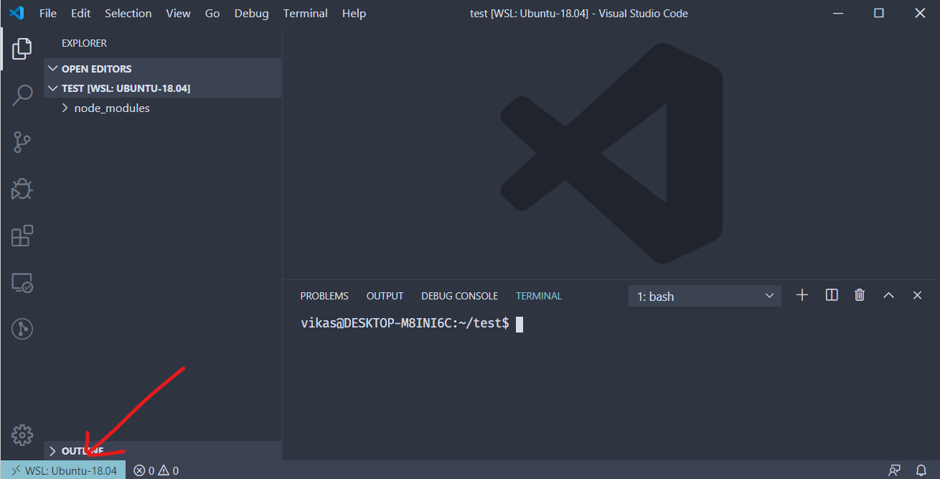Open the Help menu
The image size is (940, 479).
click(x=354, y=13)
